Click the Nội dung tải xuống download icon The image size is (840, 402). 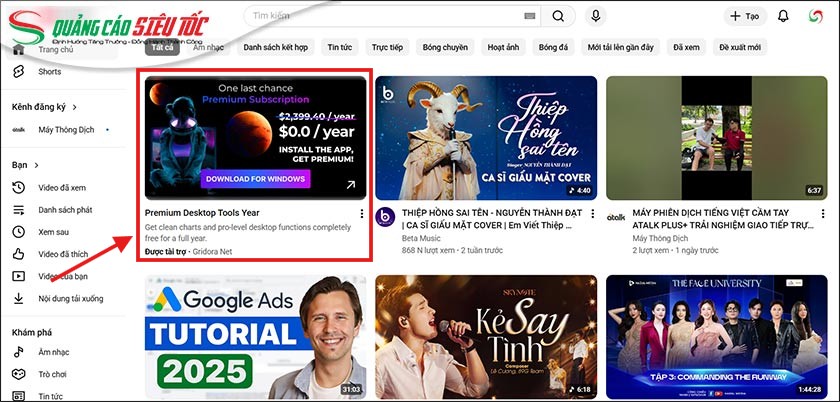(19, 299)
